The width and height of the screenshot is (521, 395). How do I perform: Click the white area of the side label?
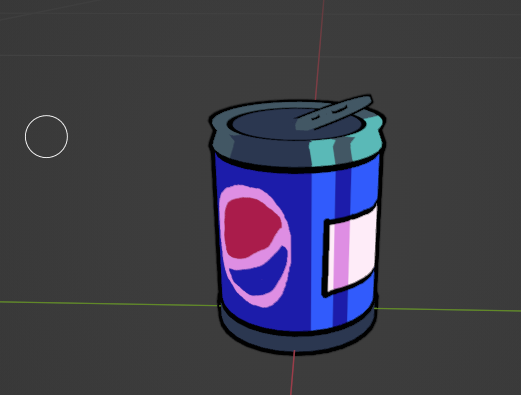coord(363,247)
